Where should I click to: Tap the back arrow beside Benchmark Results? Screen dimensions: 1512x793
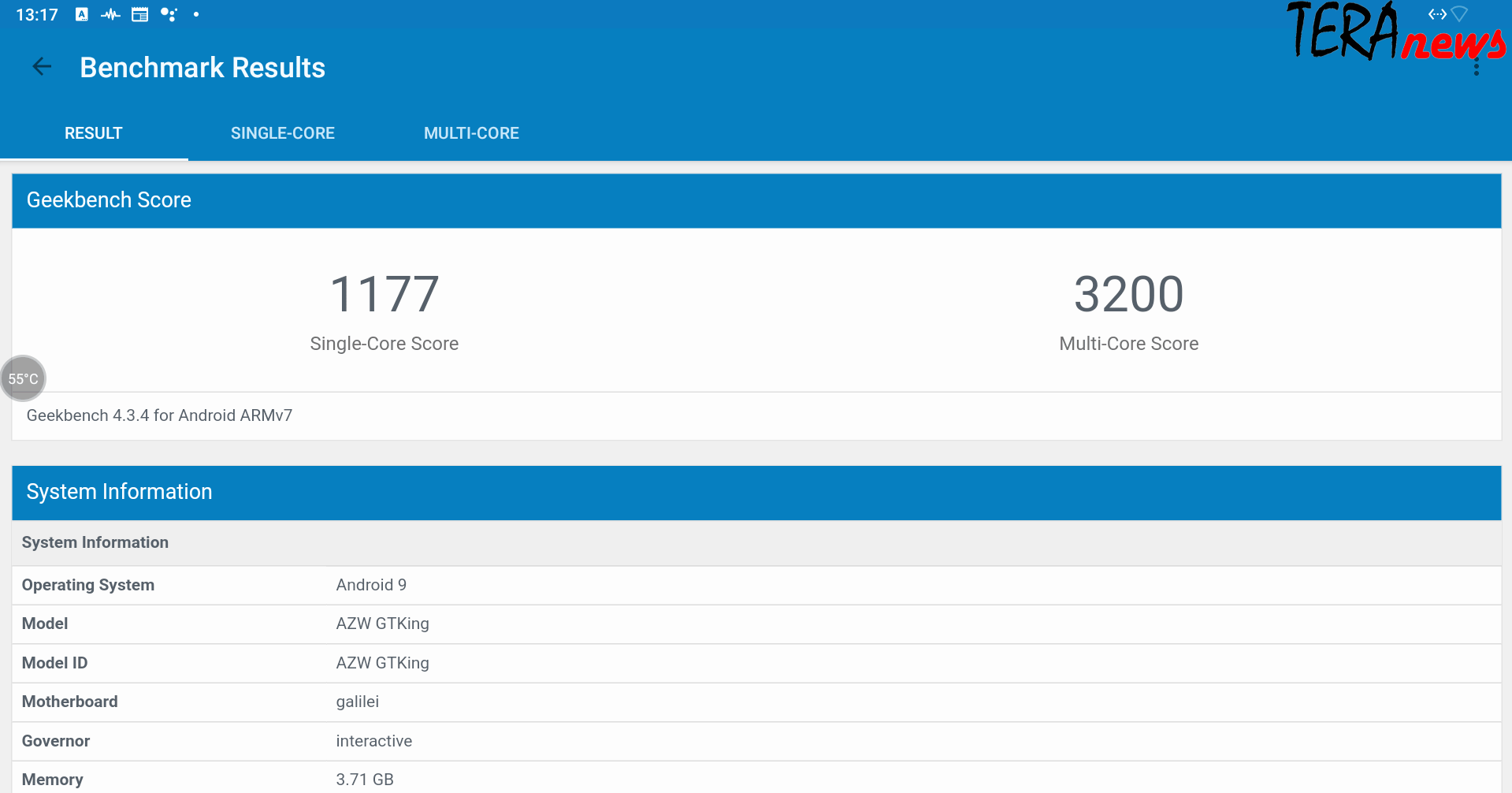pyautogui.click(x=42, y=68)
